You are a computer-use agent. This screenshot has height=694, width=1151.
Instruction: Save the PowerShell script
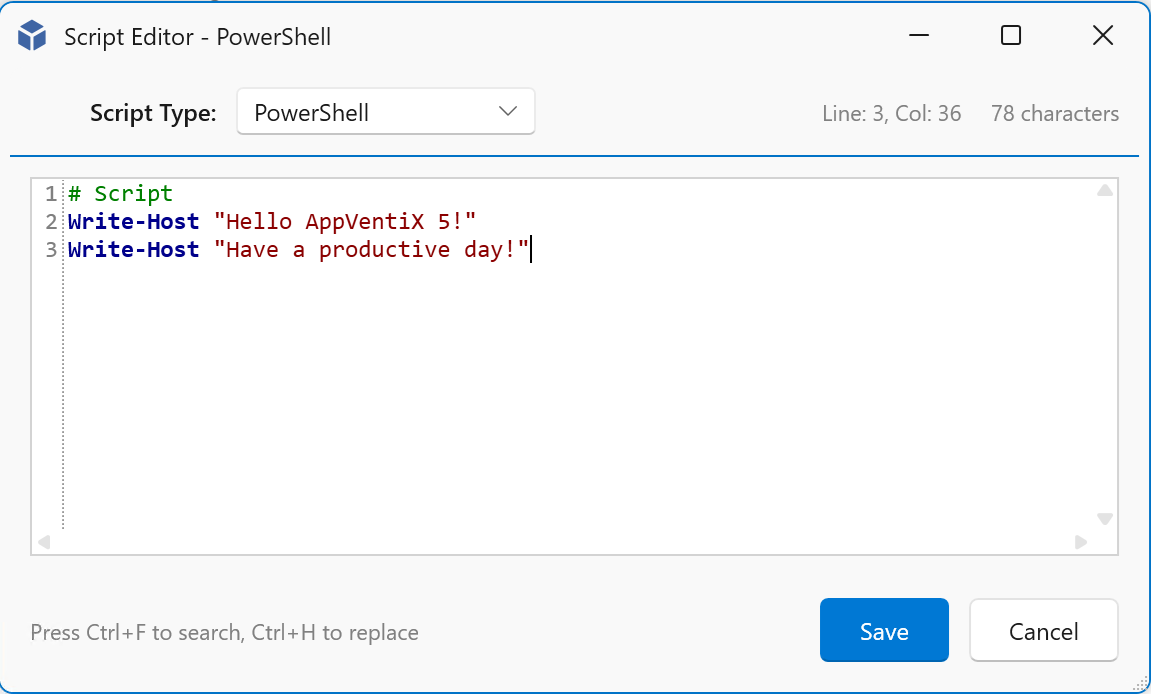[x=884, y=631]
